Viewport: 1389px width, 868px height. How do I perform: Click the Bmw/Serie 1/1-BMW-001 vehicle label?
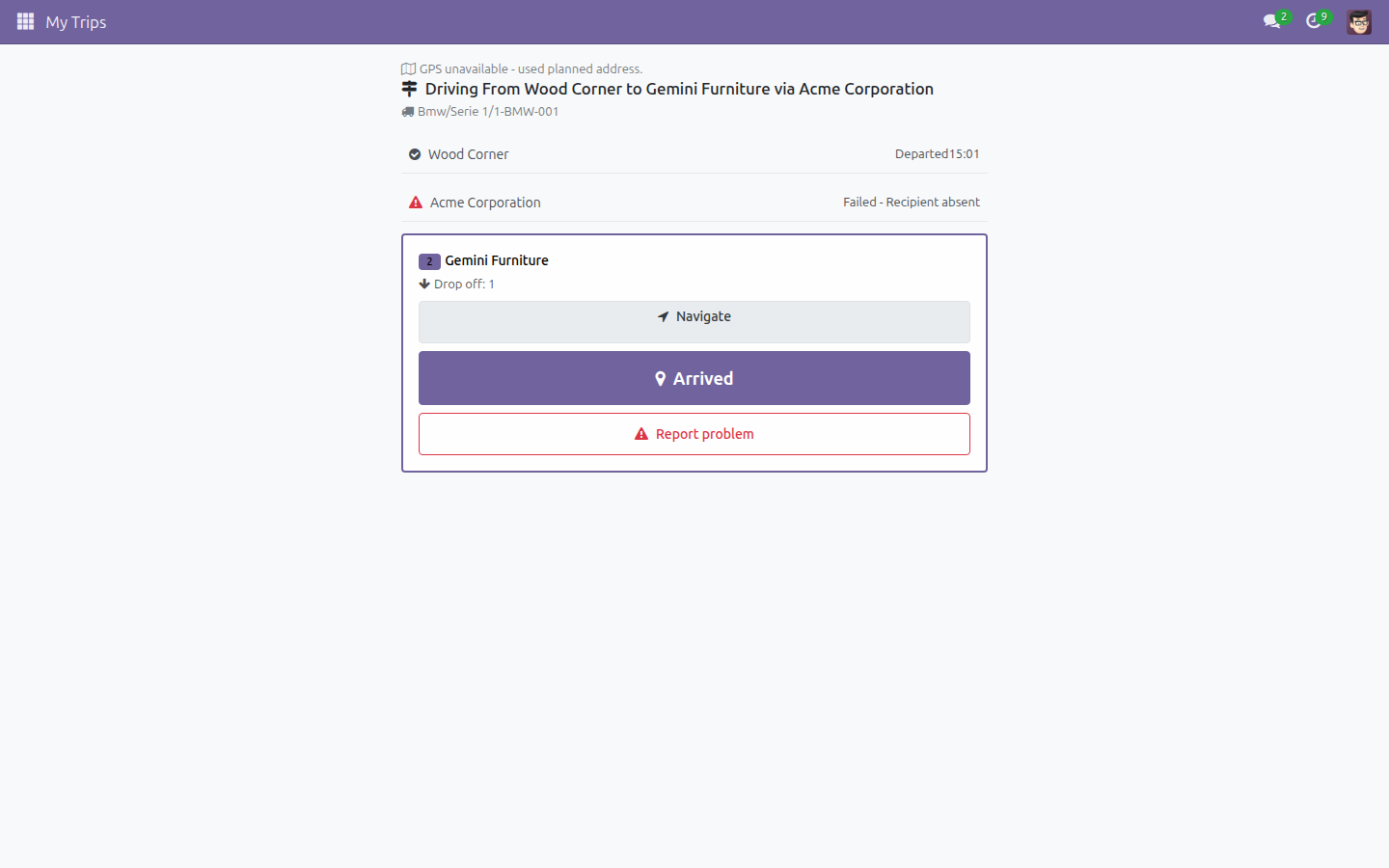tap(488, 112)
